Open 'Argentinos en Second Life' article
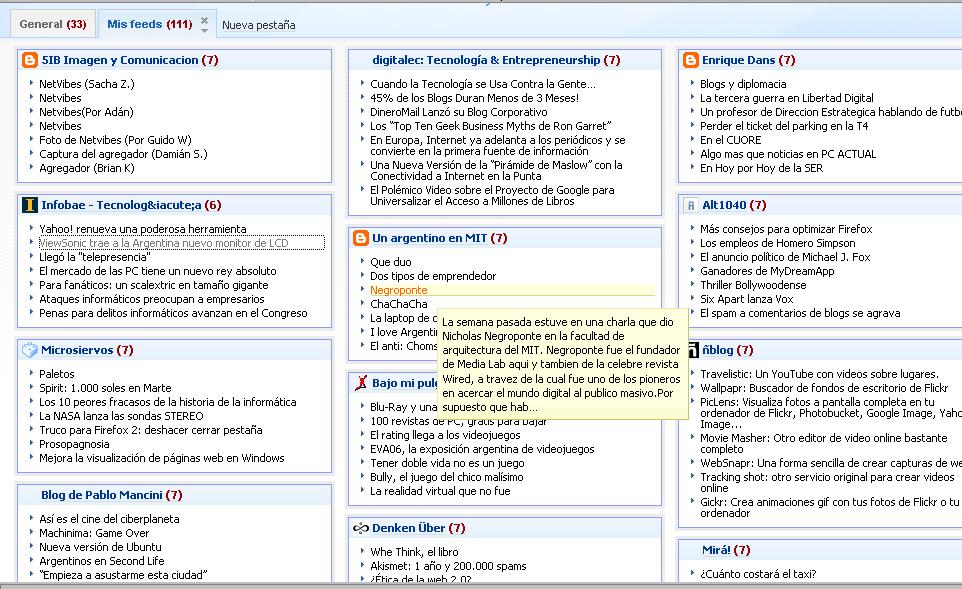This screenshot has width=962, height=589. 102,561
